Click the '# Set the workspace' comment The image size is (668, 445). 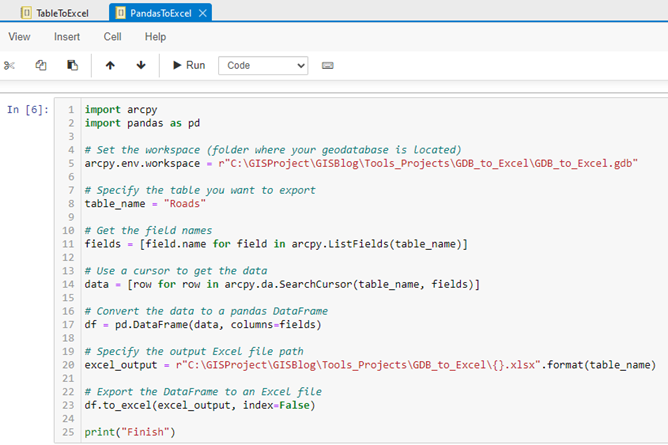273,150
